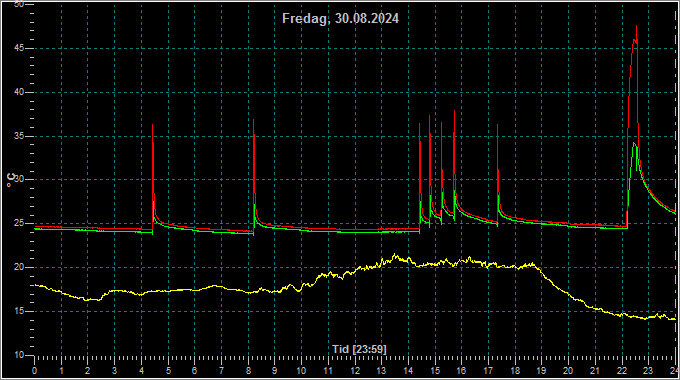Click the green curve peak near hour 22
Image resolution: width=680 pixels, height=380 pixels.
634,143
